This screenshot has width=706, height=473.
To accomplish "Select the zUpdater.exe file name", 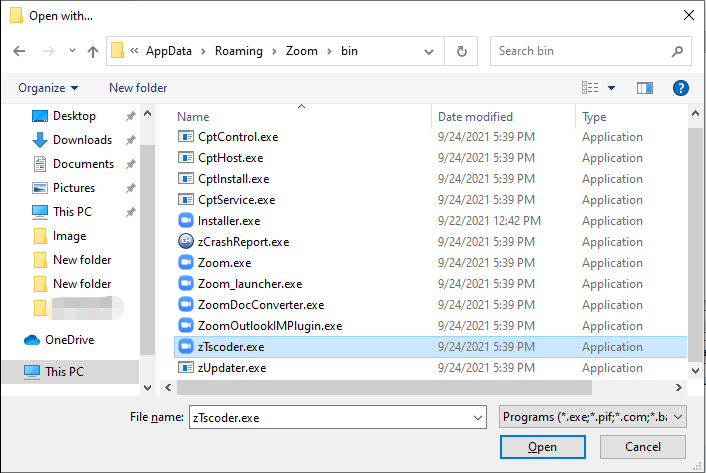I will point(232,368).
